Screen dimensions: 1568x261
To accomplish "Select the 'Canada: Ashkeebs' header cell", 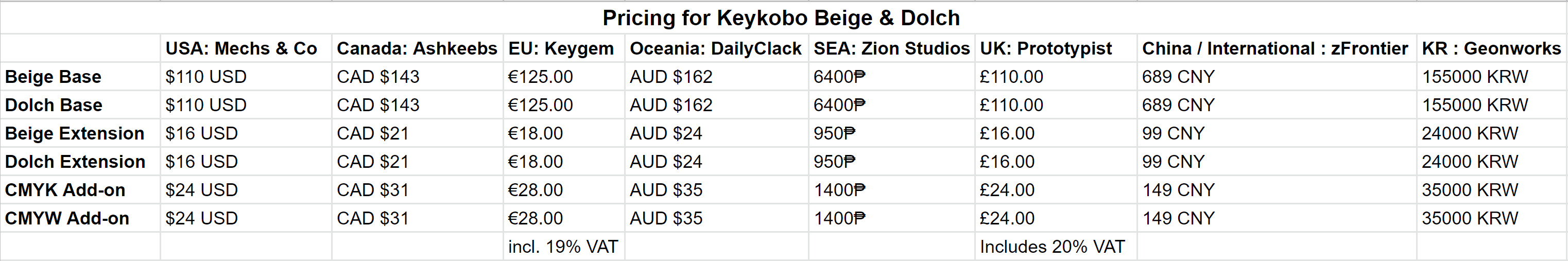I will click(417, 48).
